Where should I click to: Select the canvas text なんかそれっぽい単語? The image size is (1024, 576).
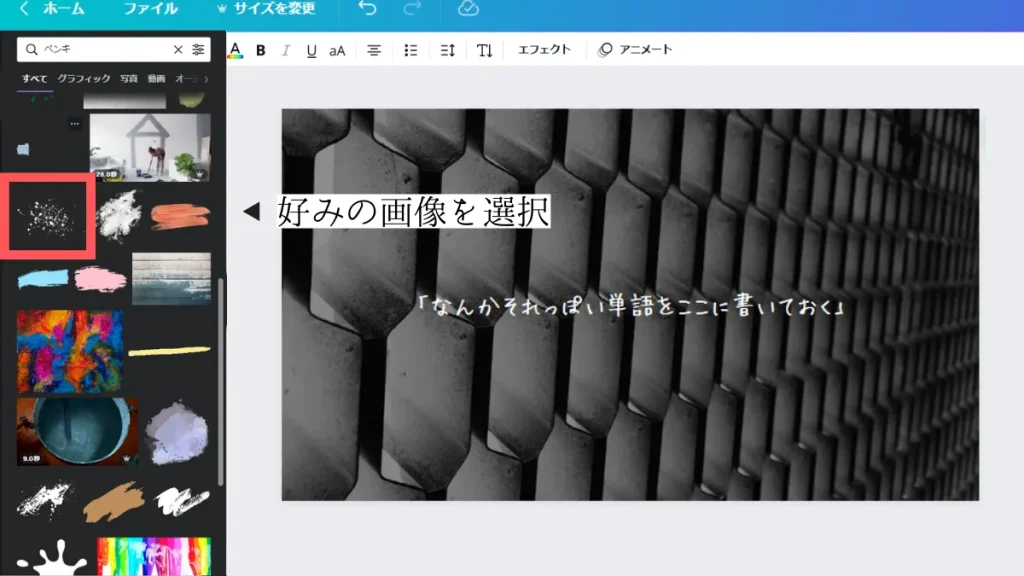click(x=632, y=306)
